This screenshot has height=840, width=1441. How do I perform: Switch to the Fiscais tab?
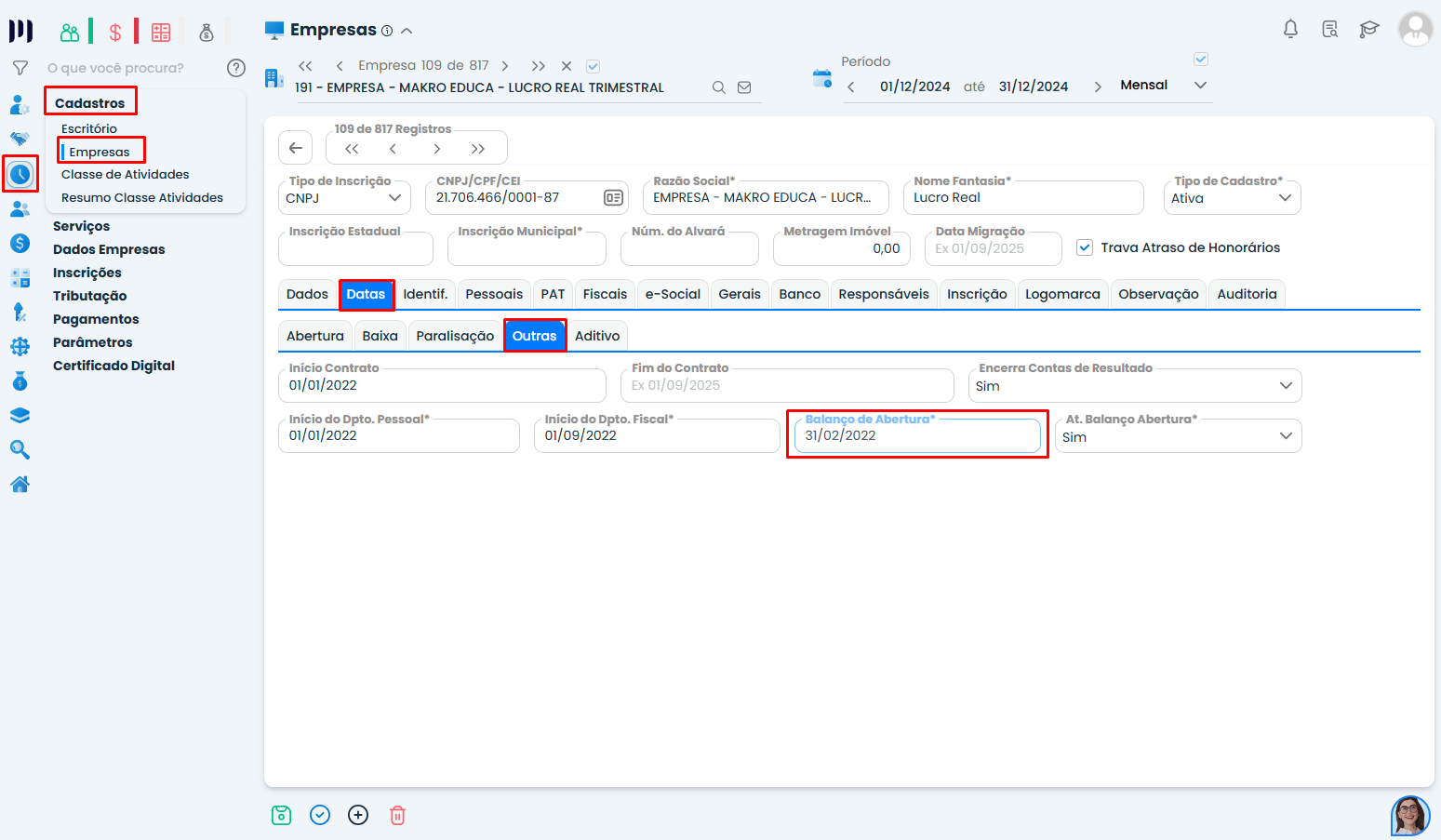605,294
